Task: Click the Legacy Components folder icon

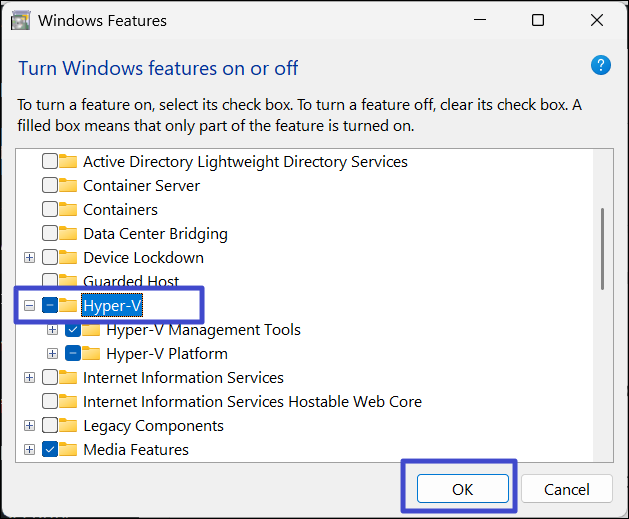Action: [69, 425]
